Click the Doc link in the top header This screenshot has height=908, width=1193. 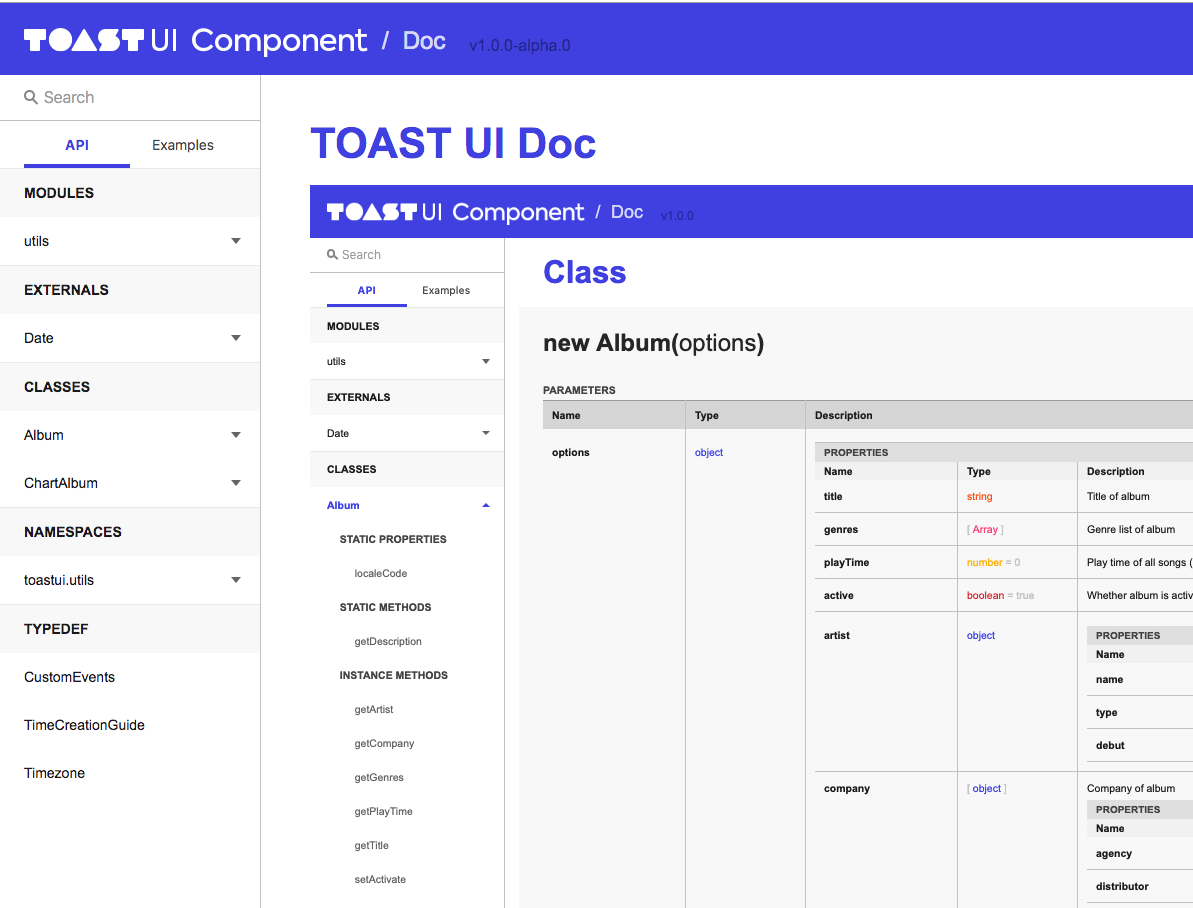point(424,41)
